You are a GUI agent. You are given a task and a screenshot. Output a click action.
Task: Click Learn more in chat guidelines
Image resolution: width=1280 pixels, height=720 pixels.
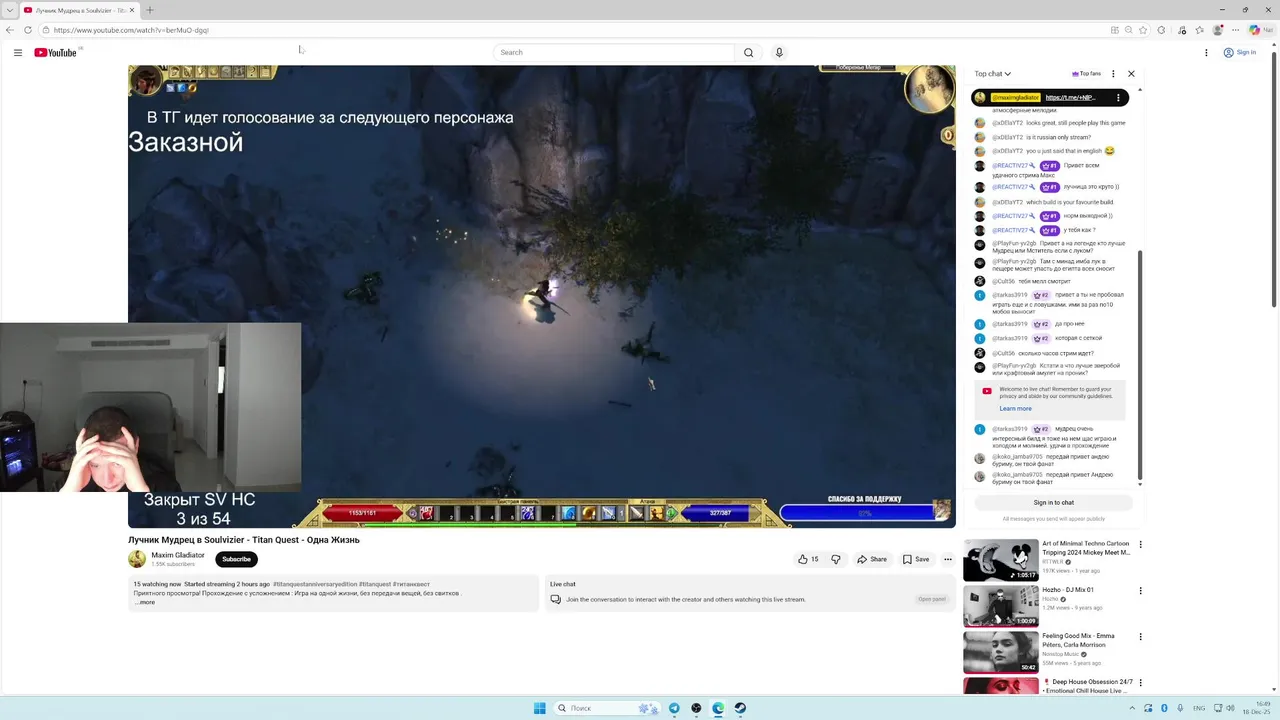click(x=1015, y=408)
